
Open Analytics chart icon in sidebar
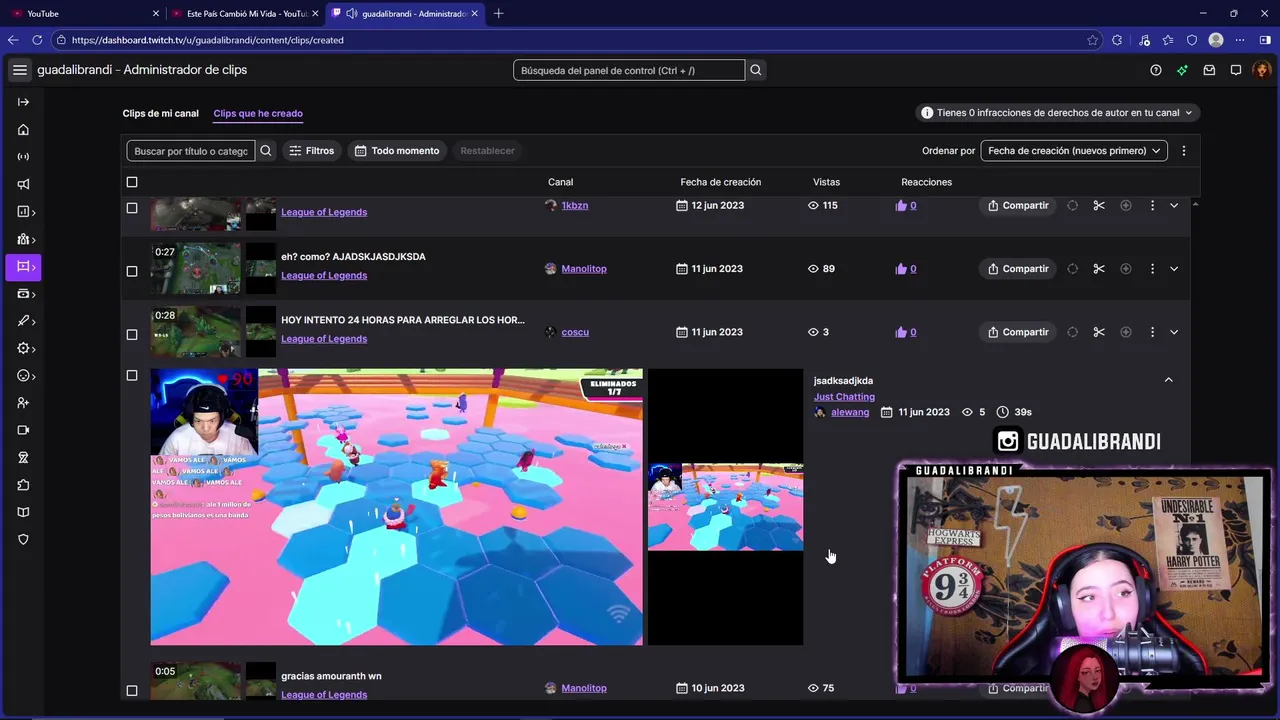pyautogui.click(x=24, y=212)
